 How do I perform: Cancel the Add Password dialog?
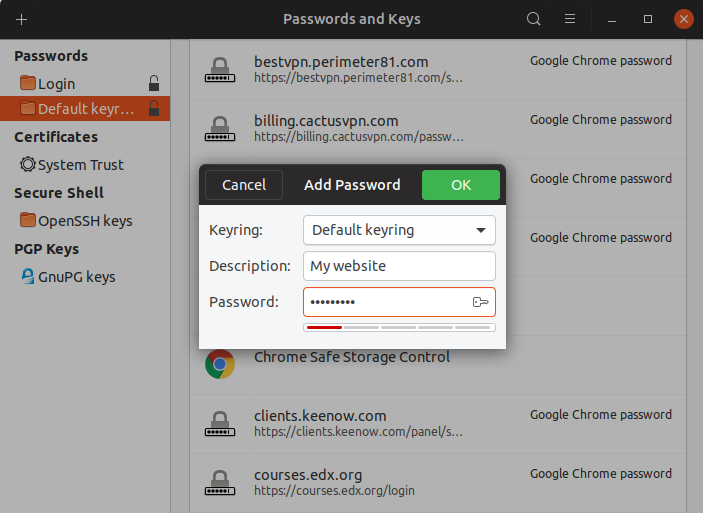pos(244,185)
